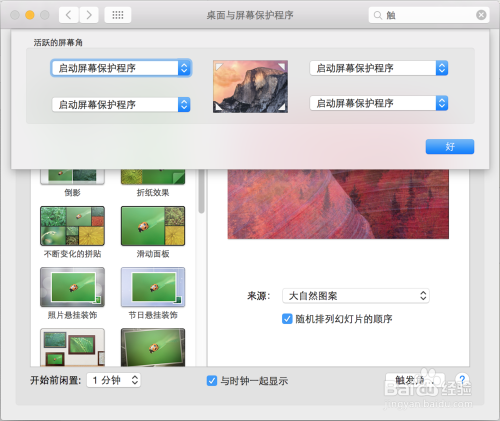Select the tilted ladybug photo screen saver thumbnail
Viewport: 500px width, 421px height.
pos(153,347)
